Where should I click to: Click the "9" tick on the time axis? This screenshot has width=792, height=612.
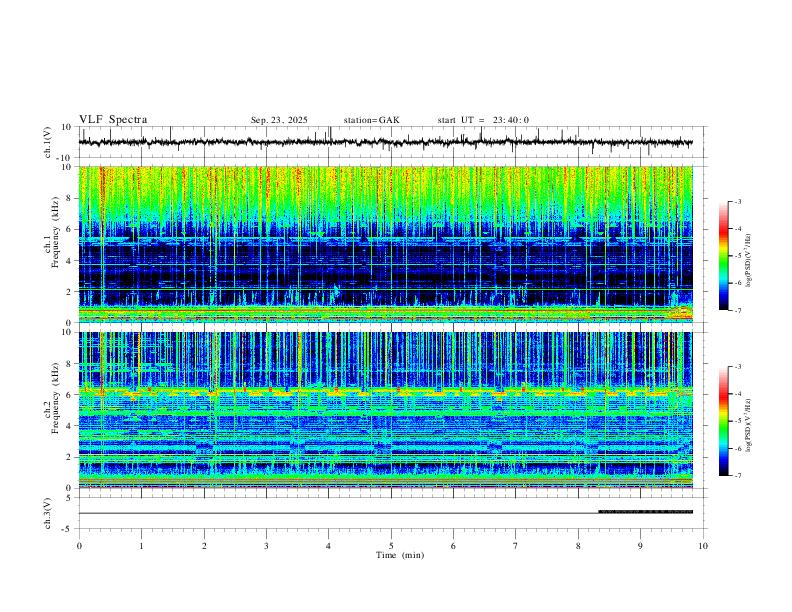pos(640,546)
